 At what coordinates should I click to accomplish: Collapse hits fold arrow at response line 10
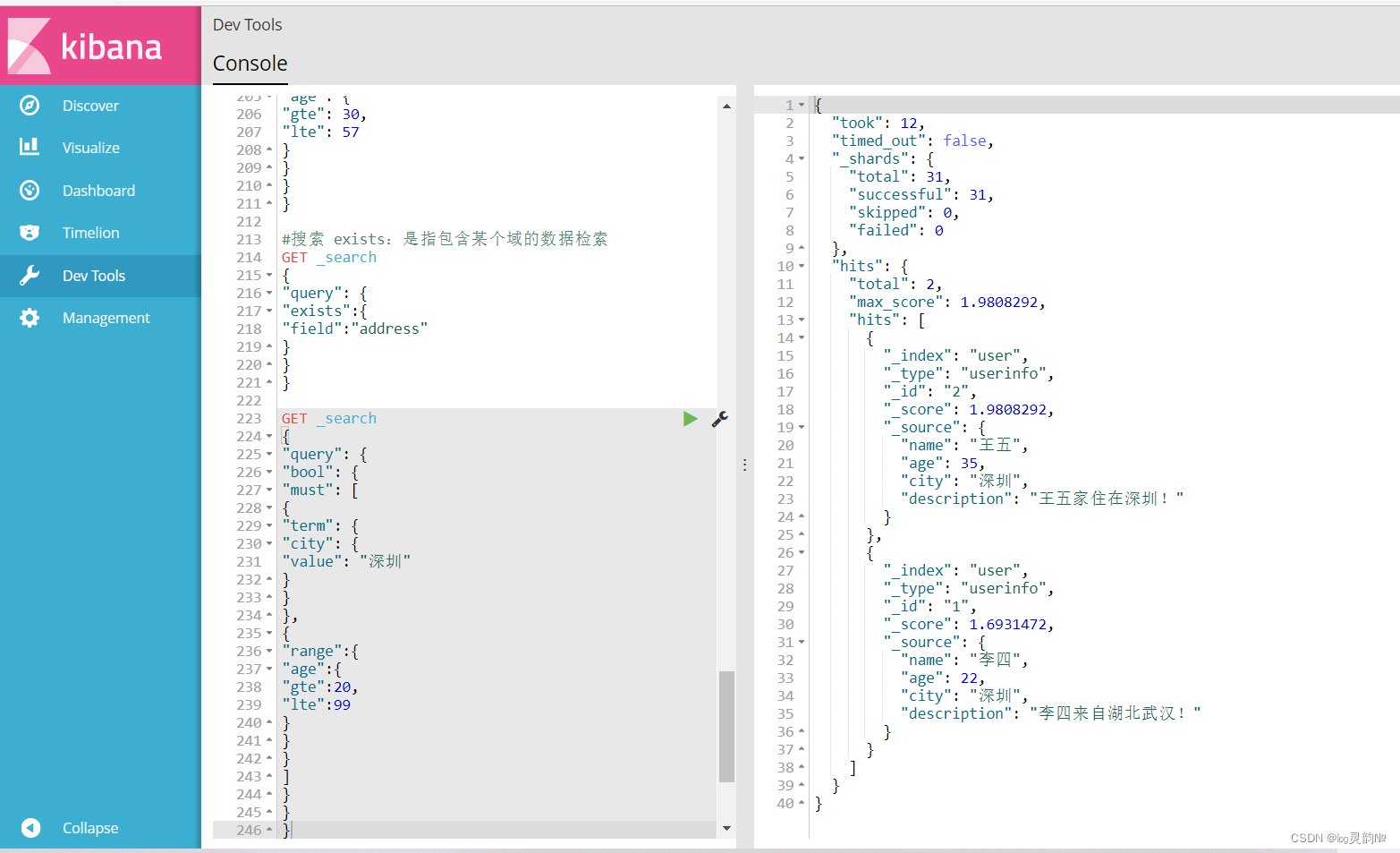coord(802,267)
